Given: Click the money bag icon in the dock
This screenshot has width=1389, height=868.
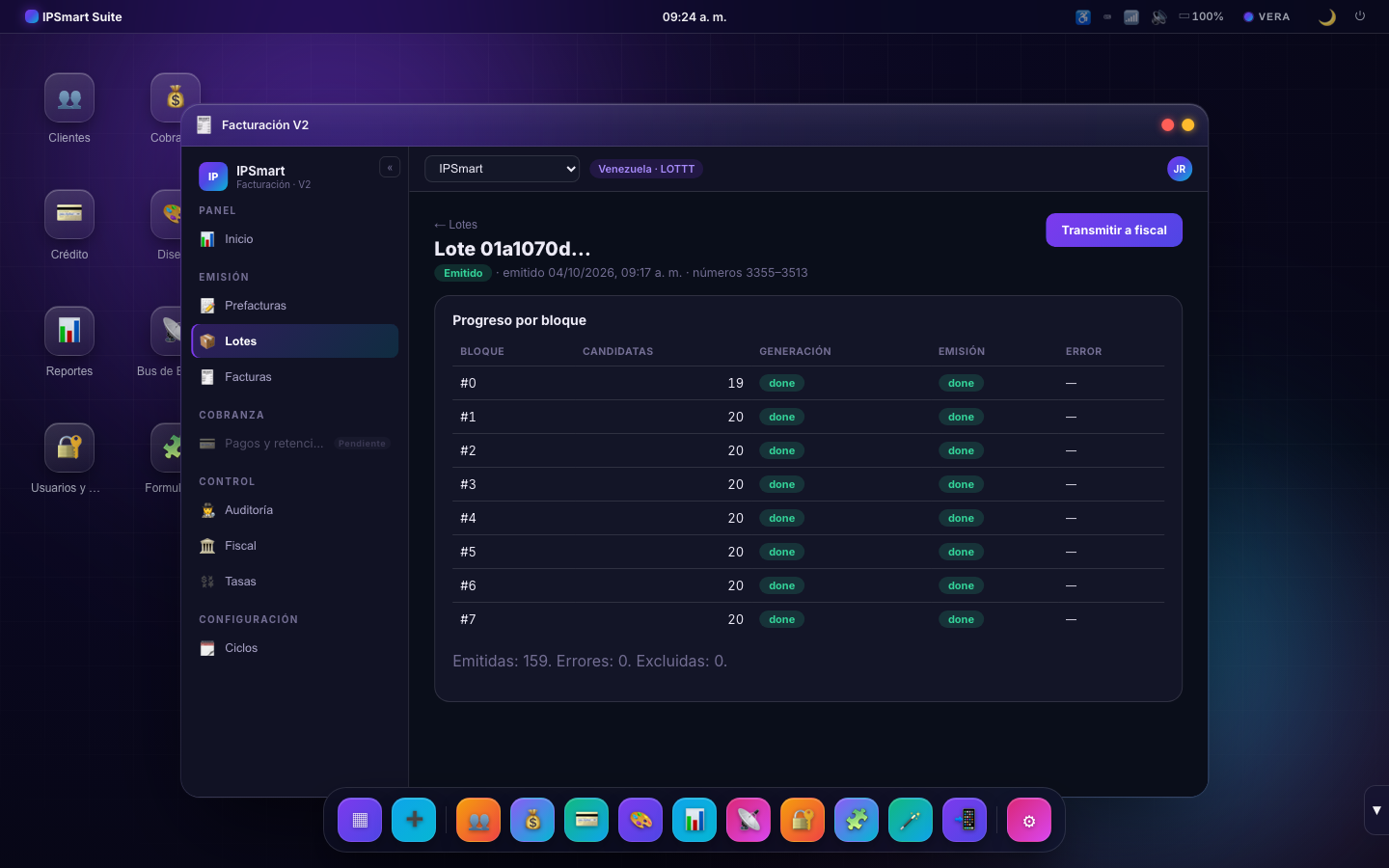Looking at the screenshot, I should coord(532,820).
